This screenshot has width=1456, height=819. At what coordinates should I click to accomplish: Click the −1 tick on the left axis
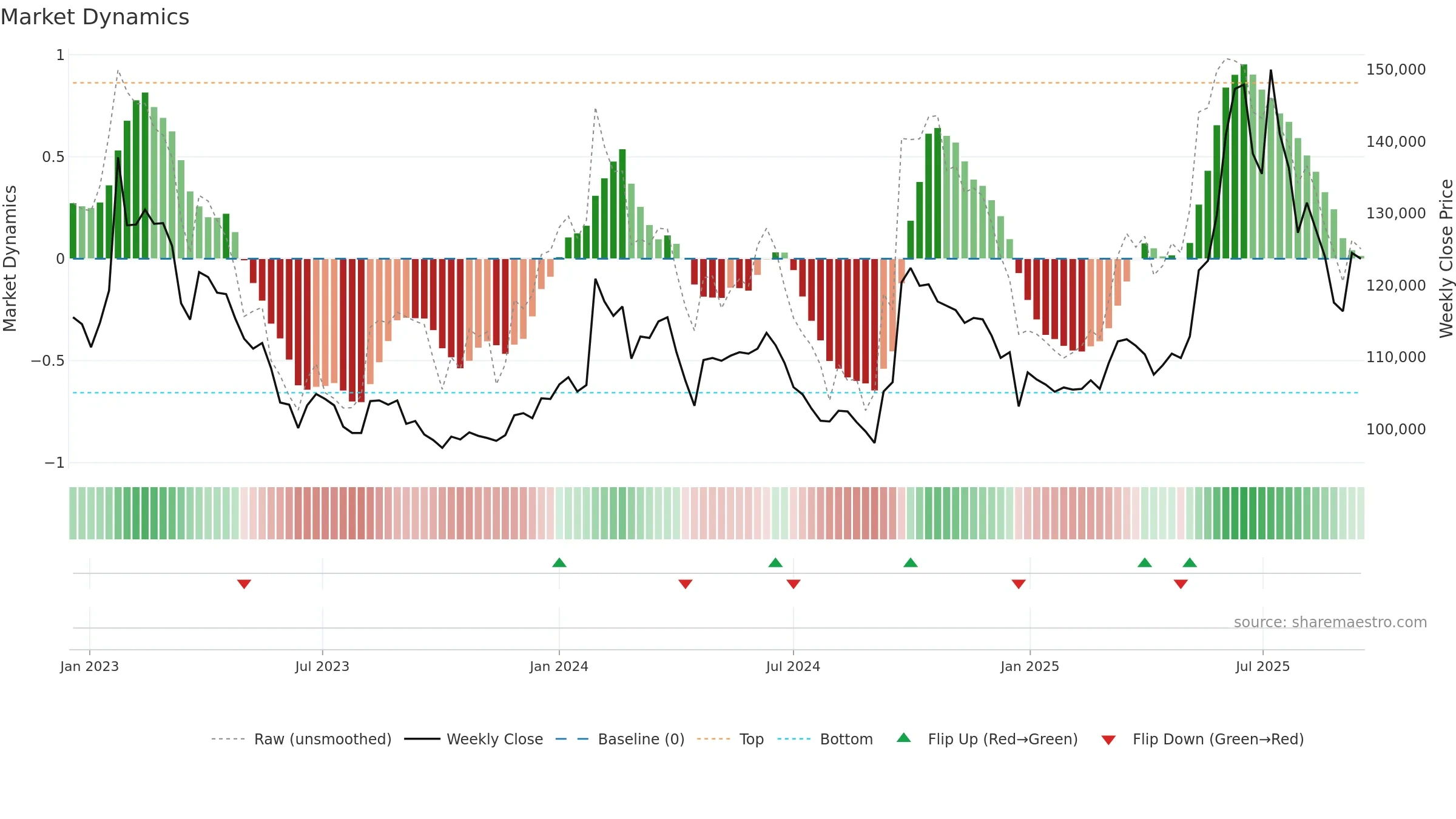[x=54, y=463]
